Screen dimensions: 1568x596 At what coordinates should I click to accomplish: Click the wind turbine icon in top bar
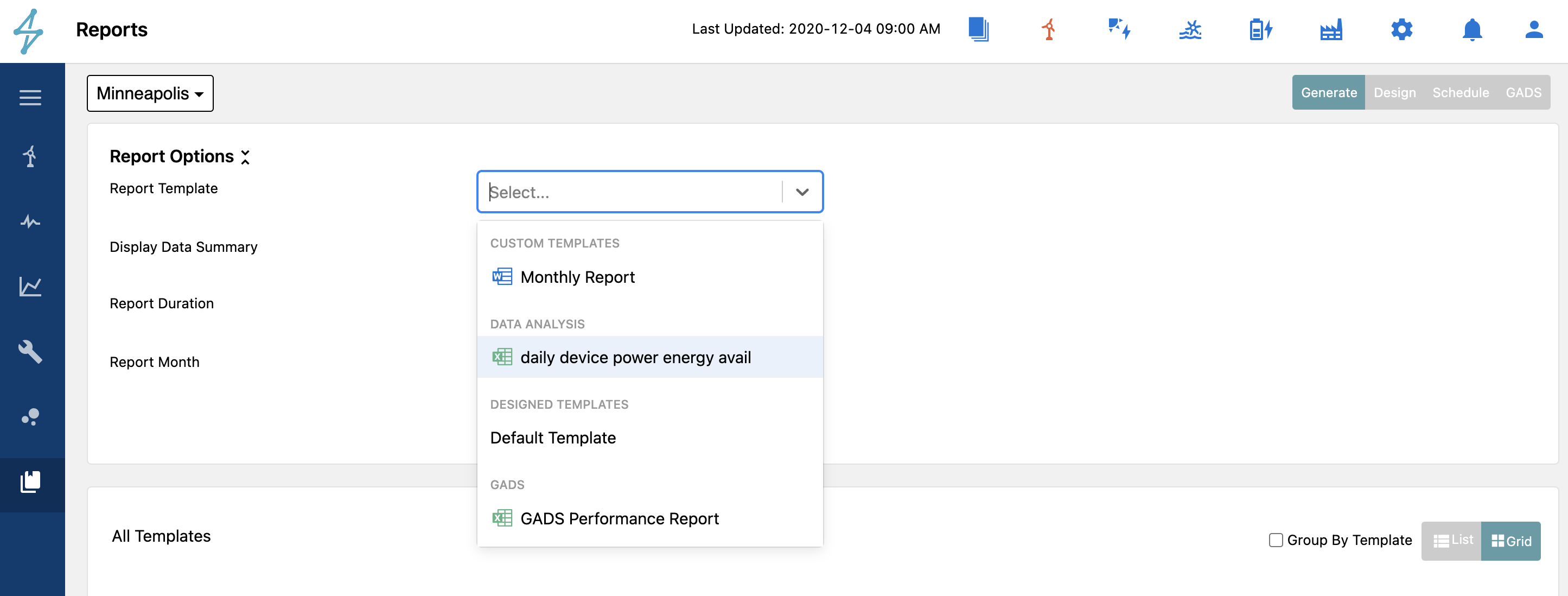pos(1048,29)
